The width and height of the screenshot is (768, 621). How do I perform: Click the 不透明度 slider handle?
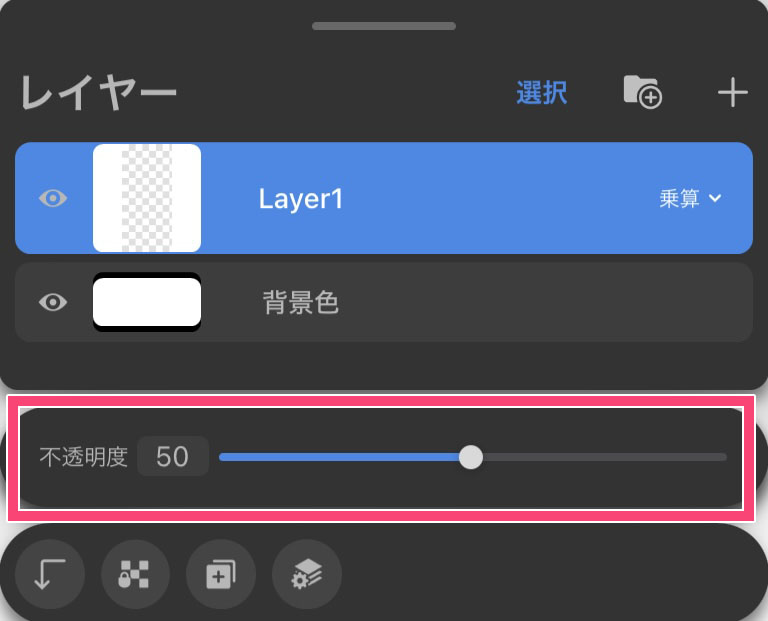pos(471,457)
